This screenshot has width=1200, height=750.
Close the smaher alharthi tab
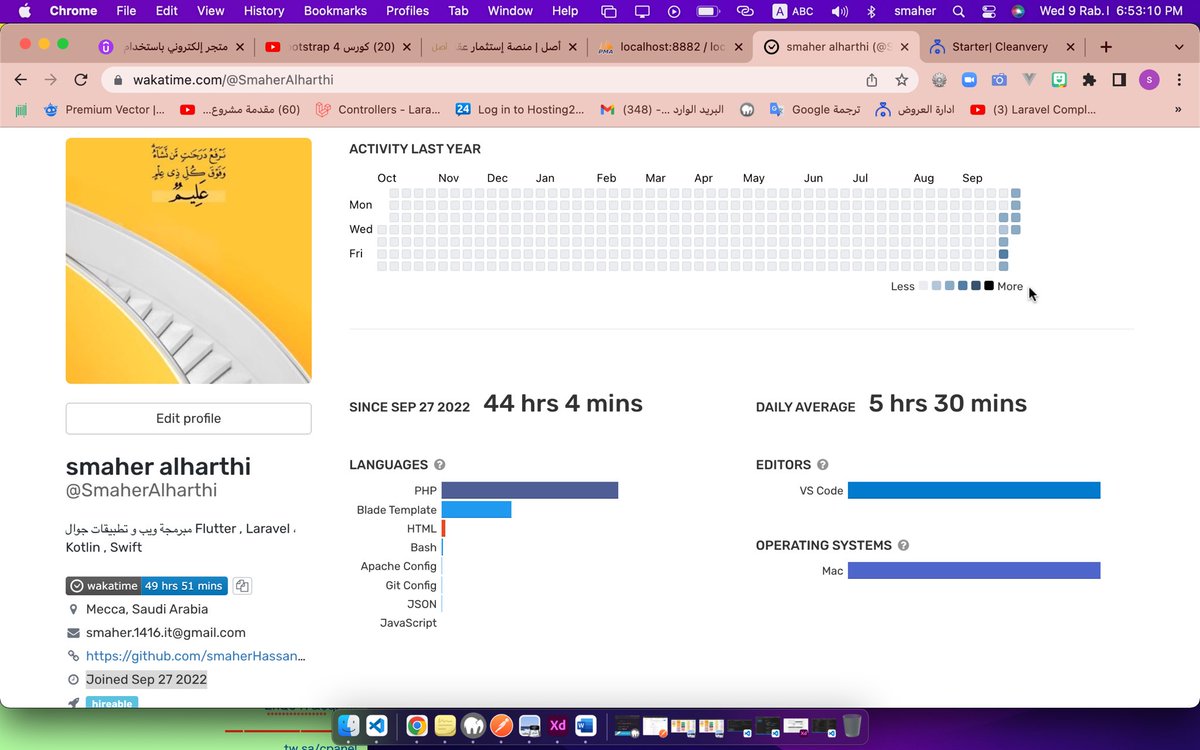[902, 47]
